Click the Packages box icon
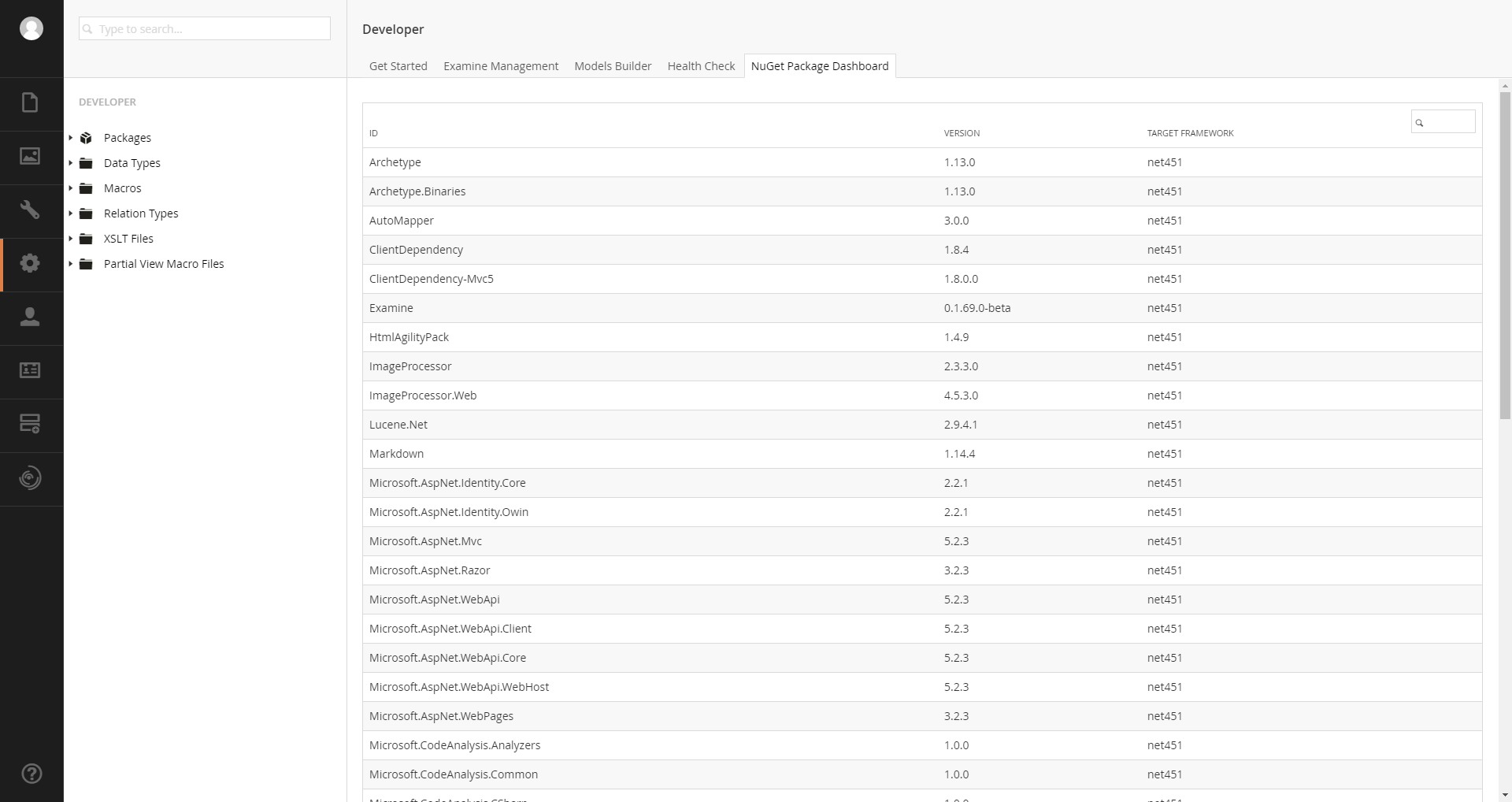The height and width of the screenshot is (802, 1512). (x=87, y=138)
